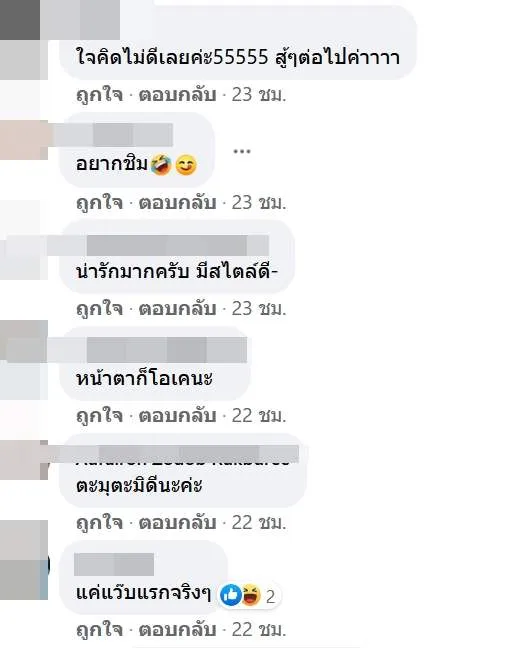This screenshot has height=648, width=505.
Task: Like the comment หน้าตาก็โอเคนะ
Action: coord(100,416)
